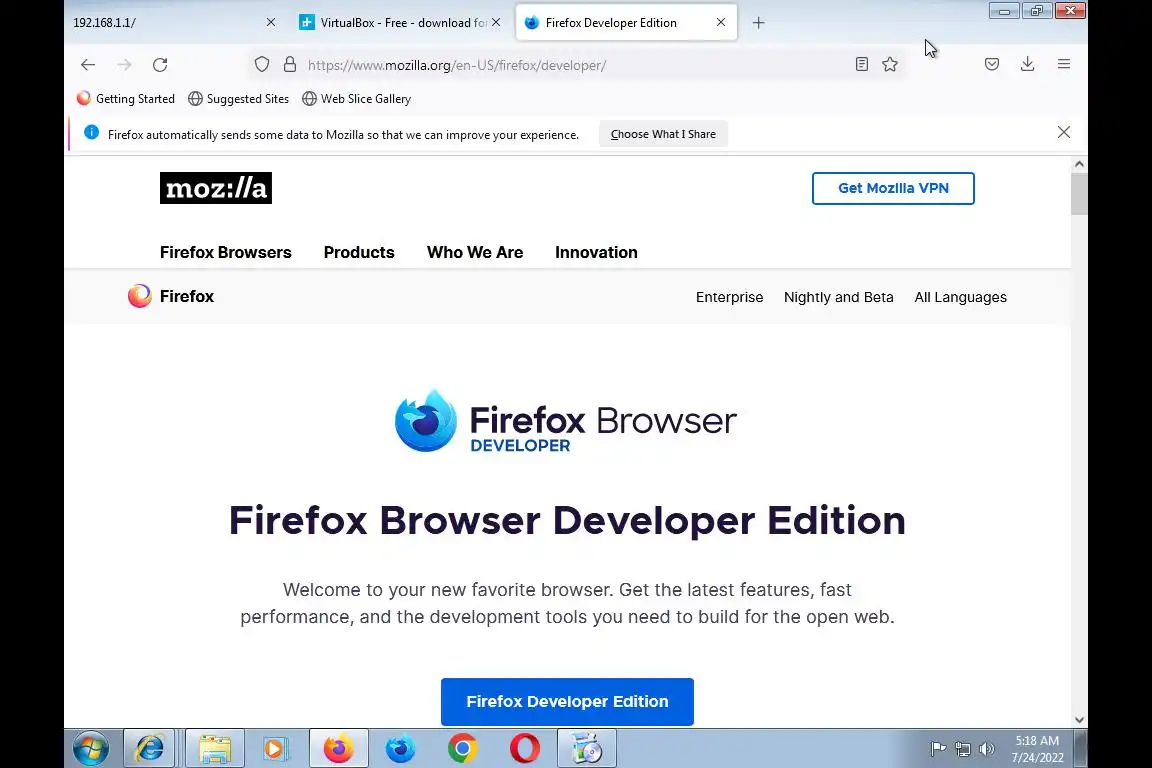Launch Google Chrome from taskbar
Screen dimensions: 1152x768
pyautogui.click(x=463, y=749)
